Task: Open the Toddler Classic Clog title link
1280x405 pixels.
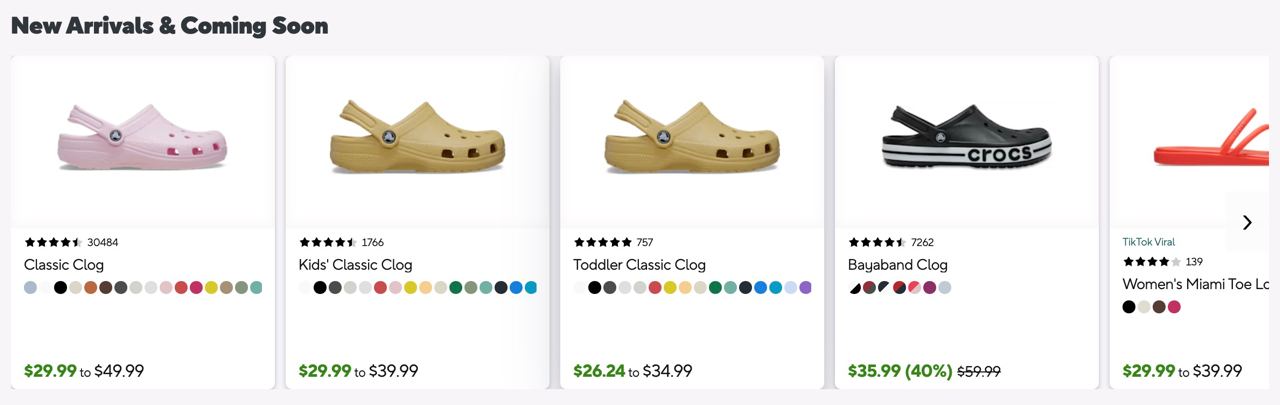Action: 639,265
